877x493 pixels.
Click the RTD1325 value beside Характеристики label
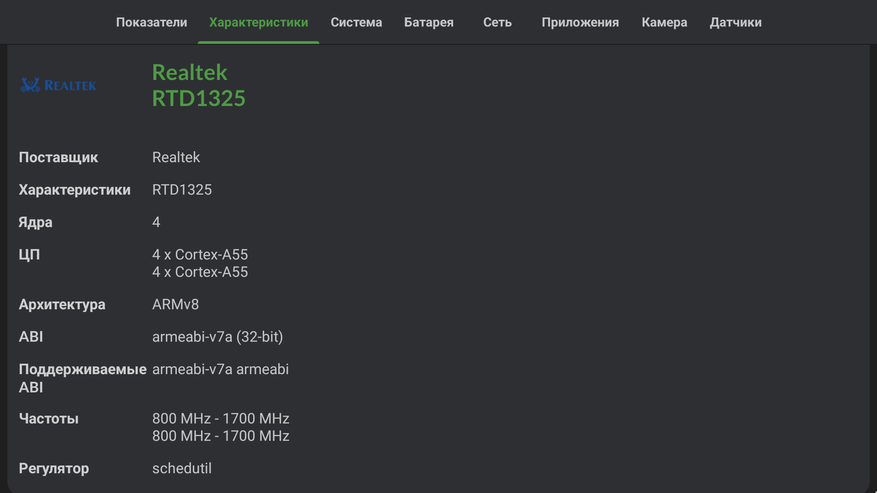coord(182,189)
